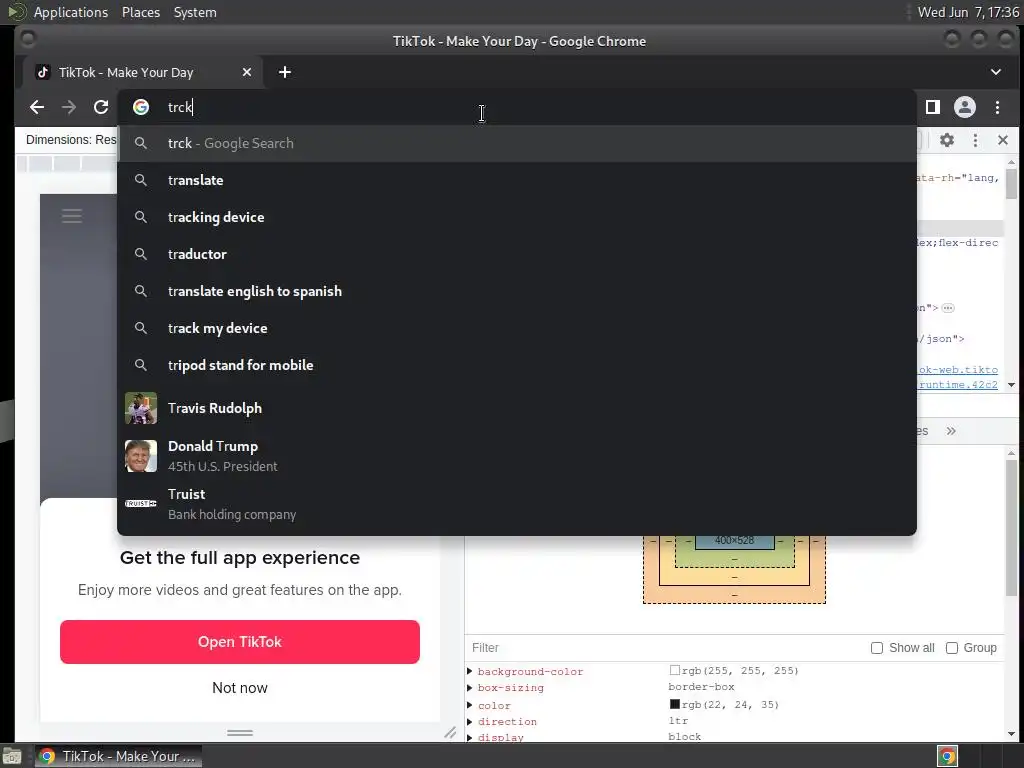Reload the TikTok page
The image size is (1024, 768).
click(101, 107)
